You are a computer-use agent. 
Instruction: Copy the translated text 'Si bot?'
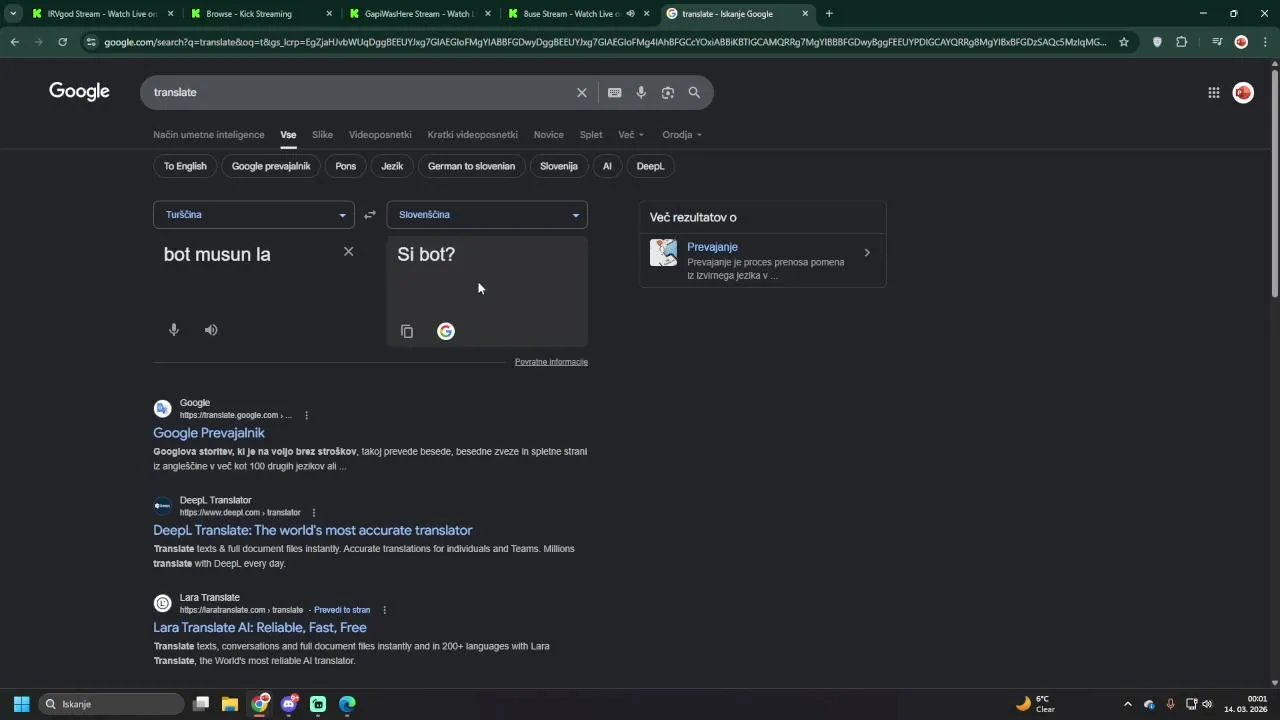point(407,331)
